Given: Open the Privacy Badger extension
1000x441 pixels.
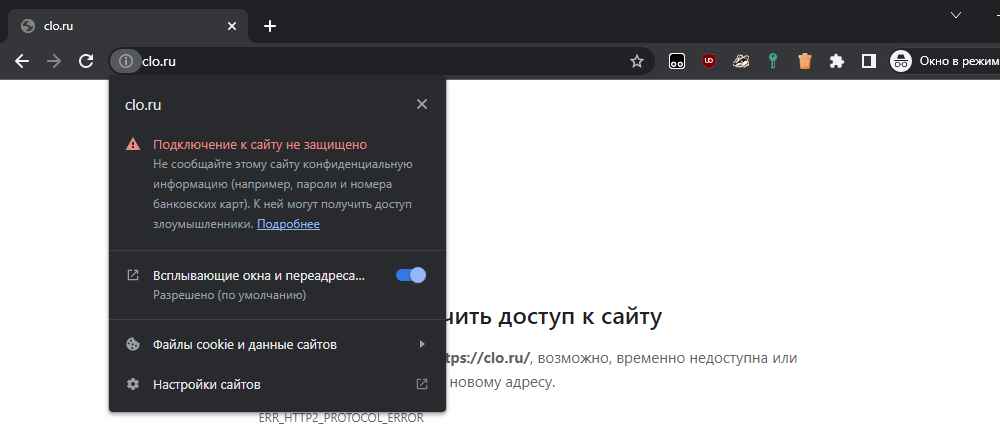Looking at the screenshot, I should coord(741,61).
